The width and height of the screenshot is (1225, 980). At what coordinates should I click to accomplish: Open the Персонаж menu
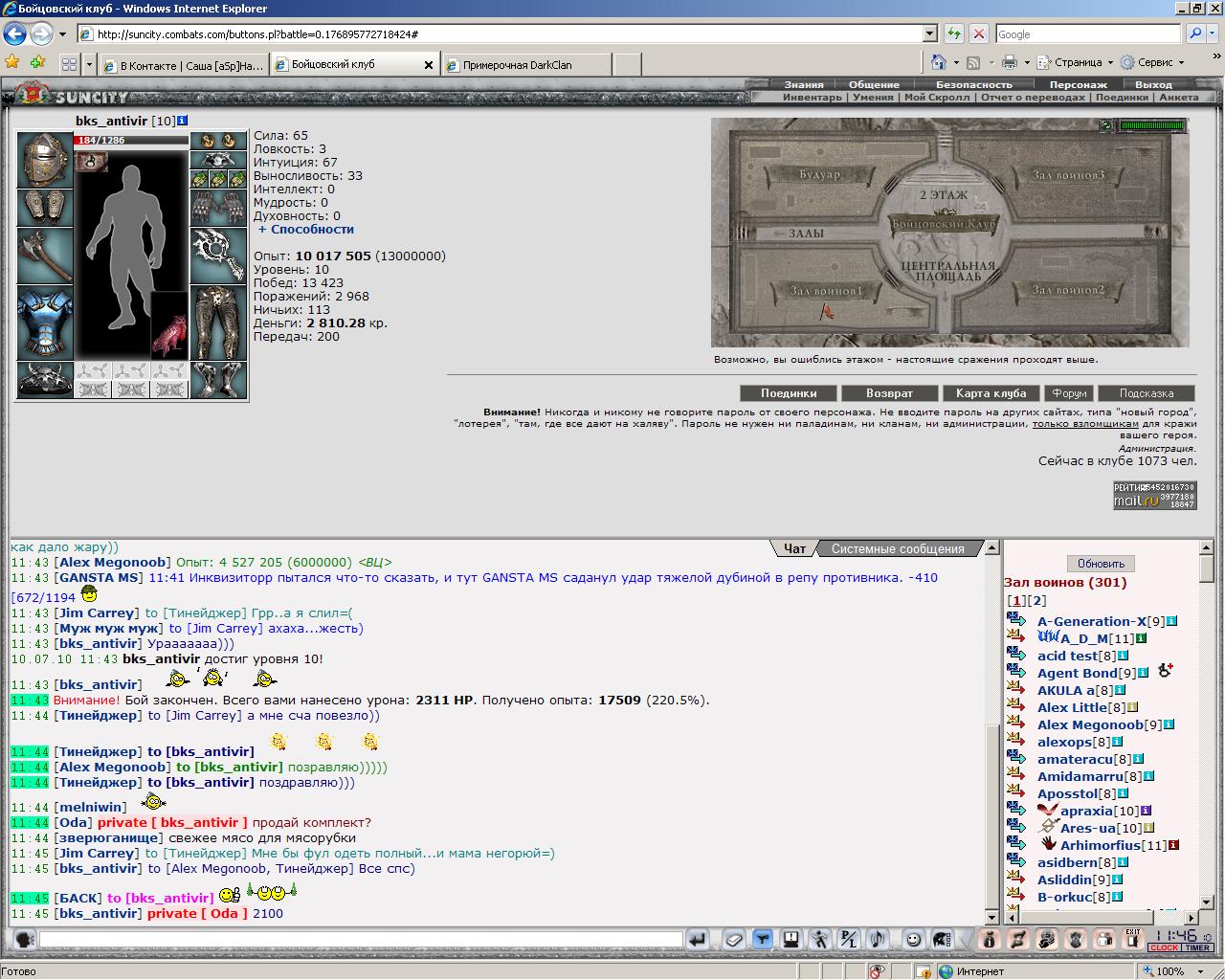point(1078,84)
